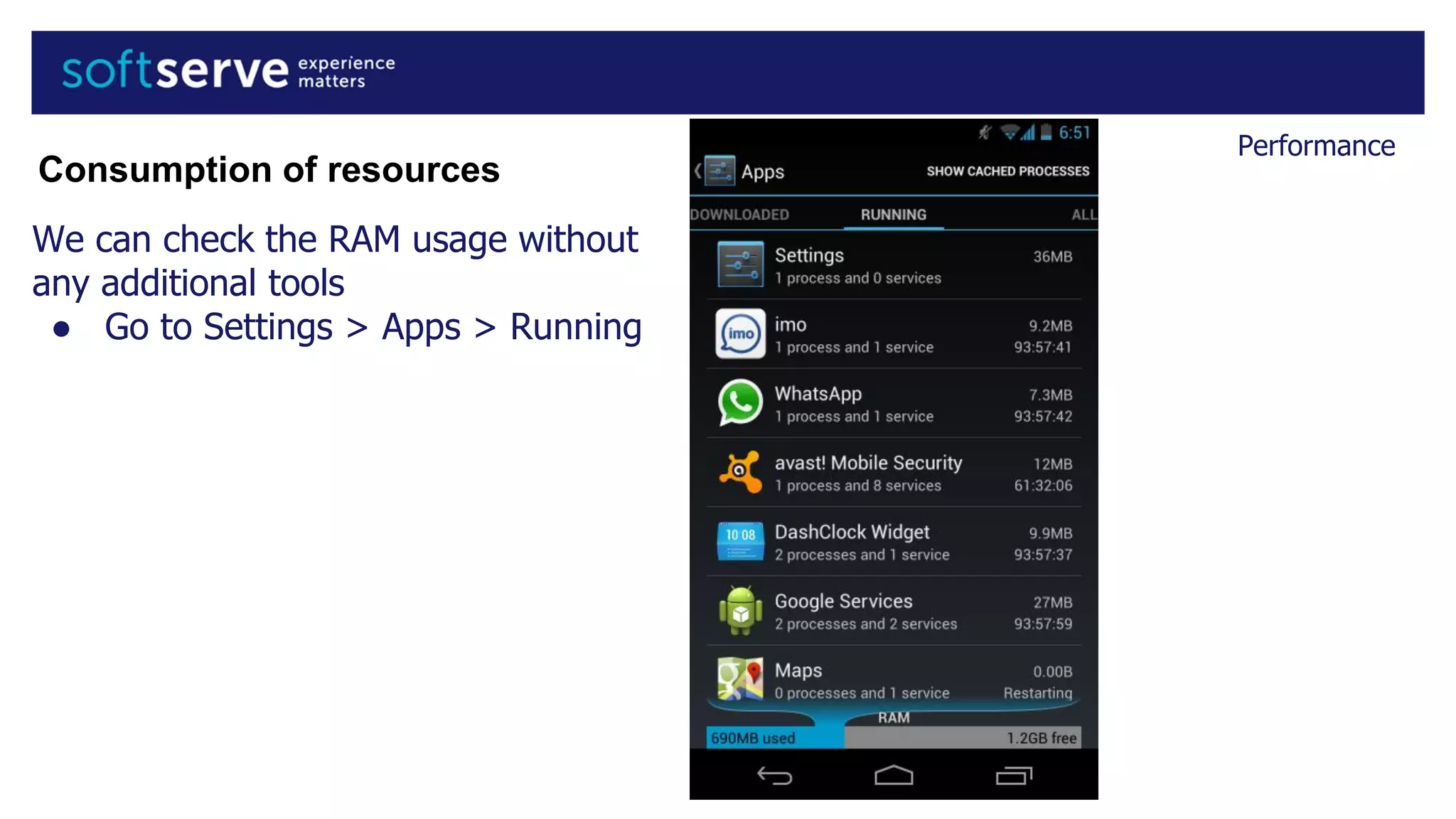Tap '0 processes and 1 service' under Maps
This screenshot has height=819, width=1456.
[862, 693]
